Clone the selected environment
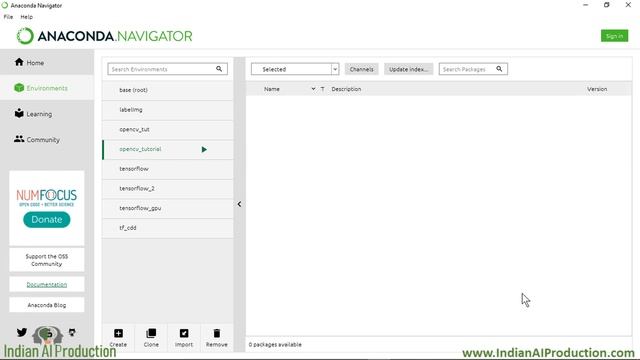640x360 pixels. click(x=151, y=338)
